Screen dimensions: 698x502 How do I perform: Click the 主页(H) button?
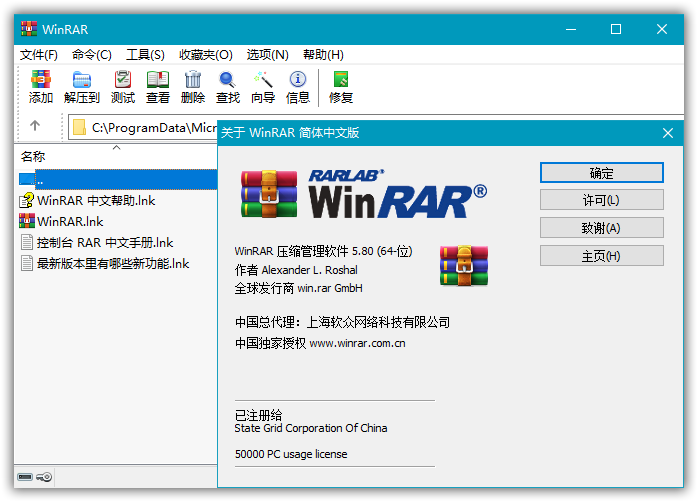[602, 256]
